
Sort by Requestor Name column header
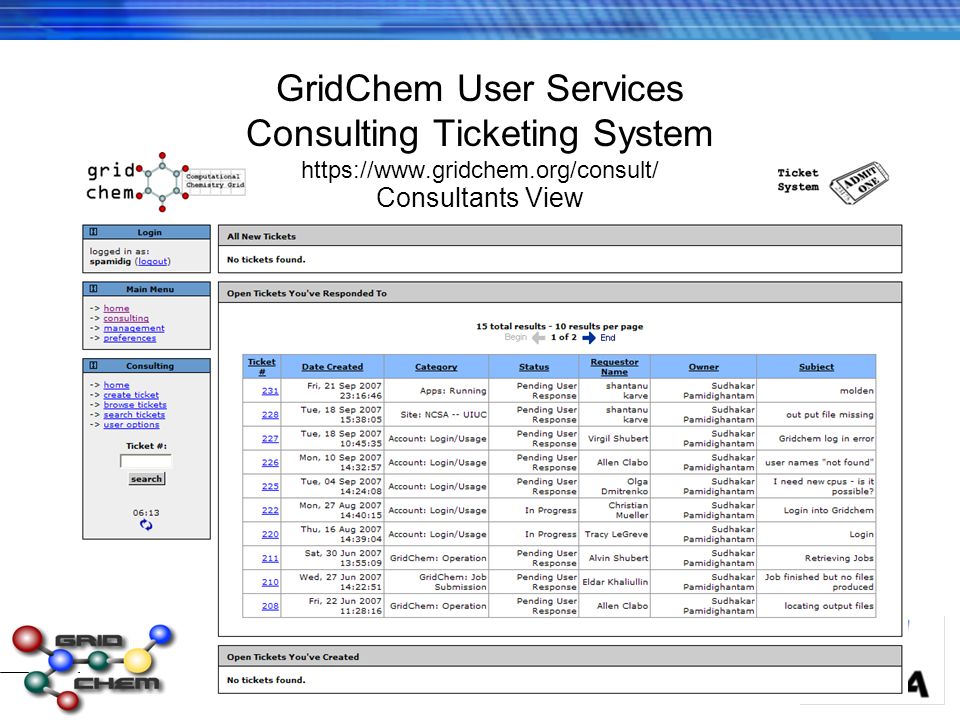(614, 367)
